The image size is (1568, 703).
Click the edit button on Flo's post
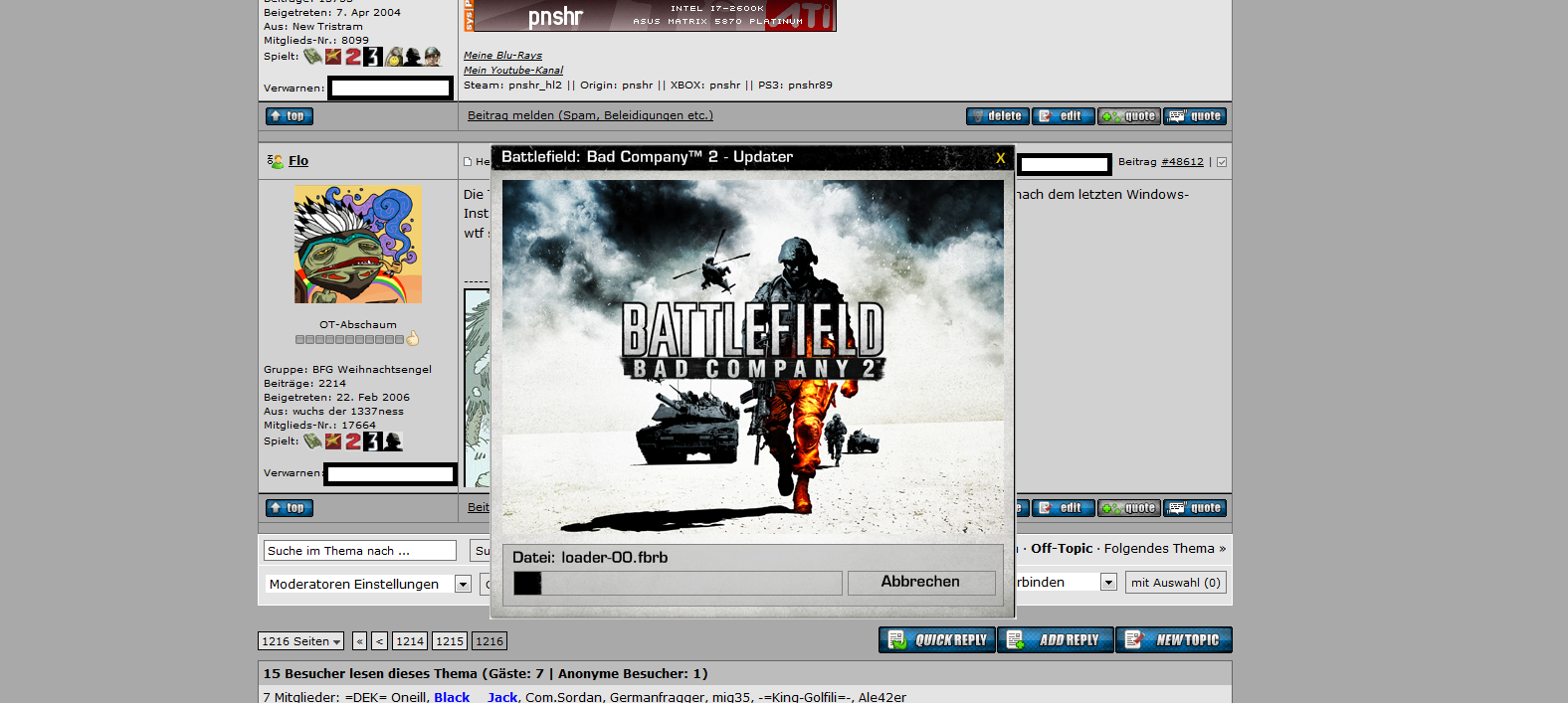pos(1064,508)
